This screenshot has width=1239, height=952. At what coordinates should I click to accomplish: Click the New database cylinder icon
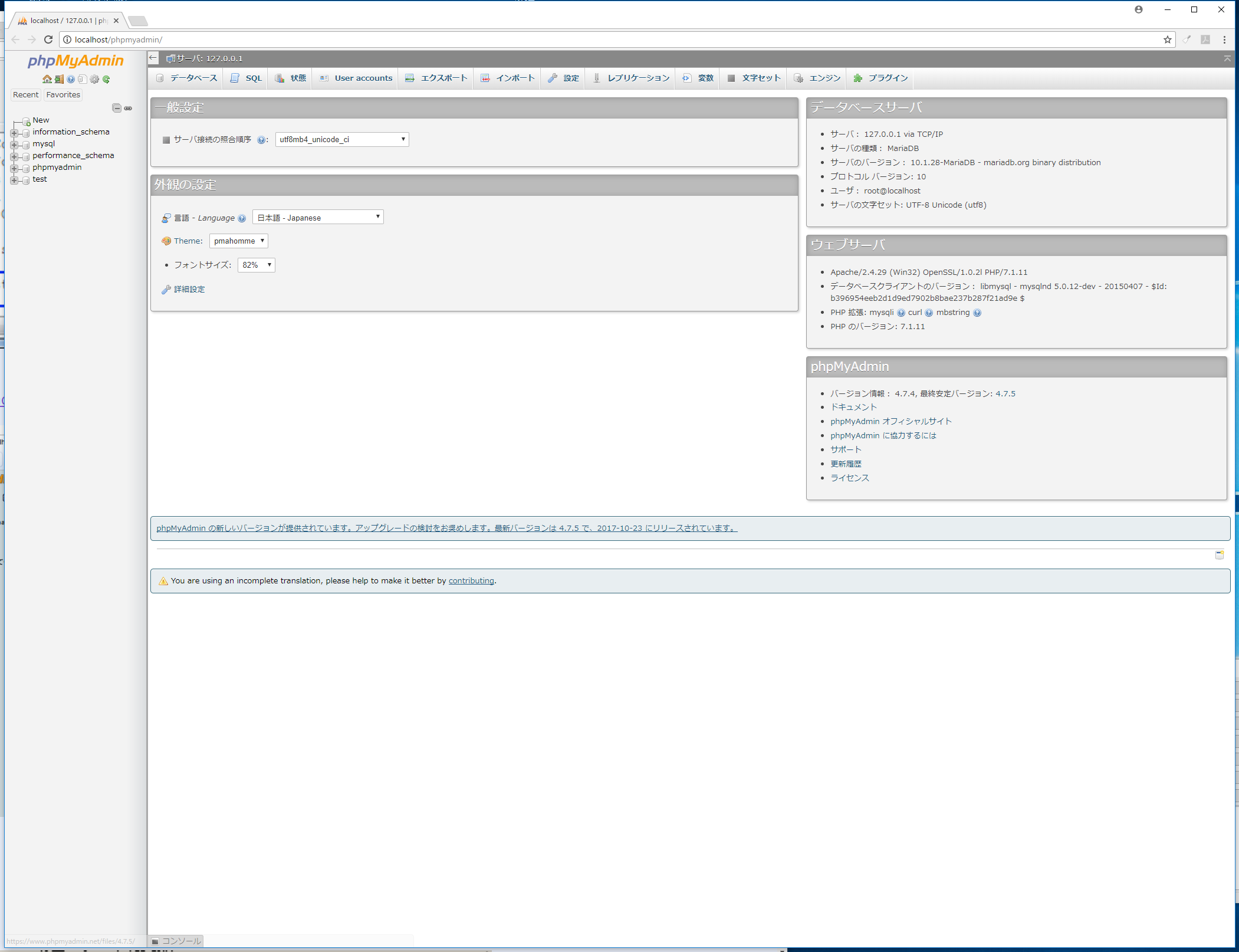pyautogui.click(x=26, y=122)
